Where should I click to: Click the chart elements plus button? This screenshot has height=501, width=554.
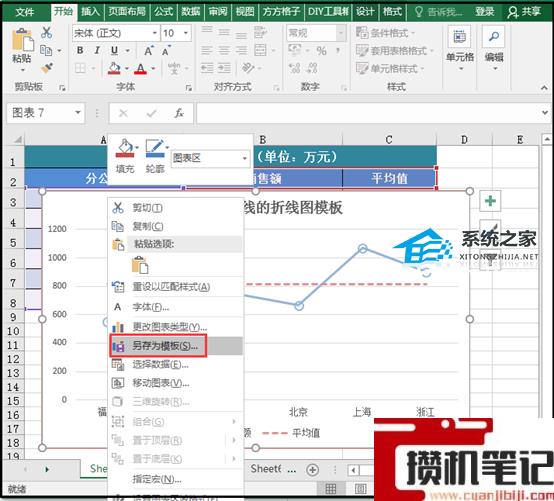point(490,201)
